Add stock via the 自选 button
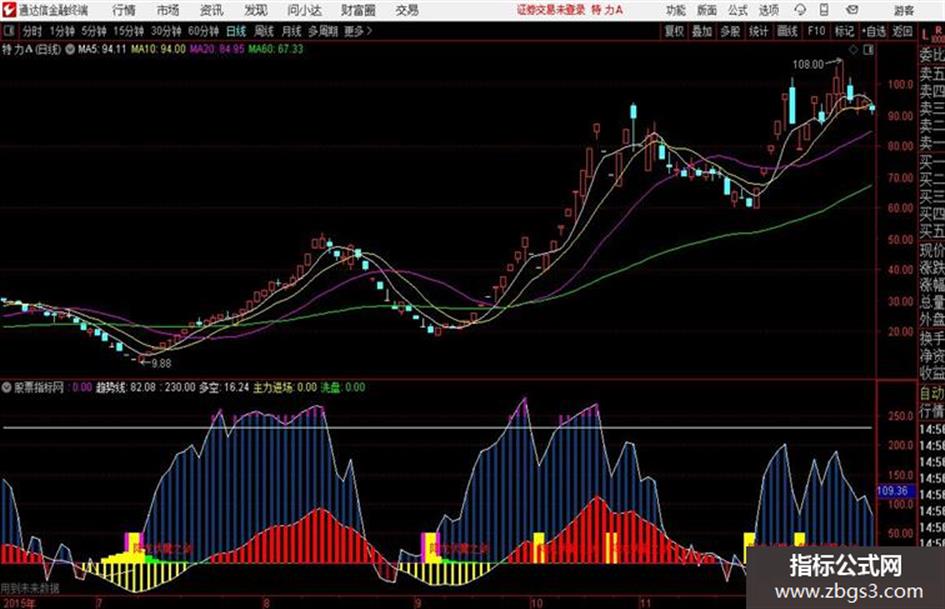Viewport: 945px width, 609px height. pyautogui.click(x=874, y=31)
